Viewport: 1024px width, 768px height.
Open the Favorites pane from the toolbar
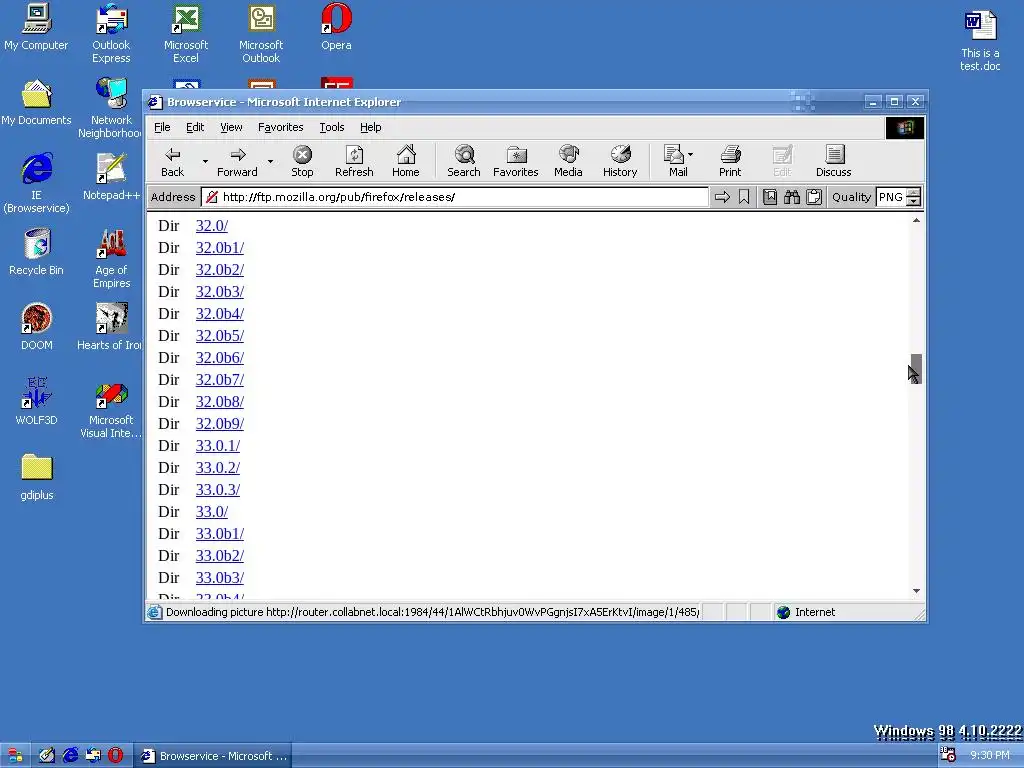tap(516, 161)
